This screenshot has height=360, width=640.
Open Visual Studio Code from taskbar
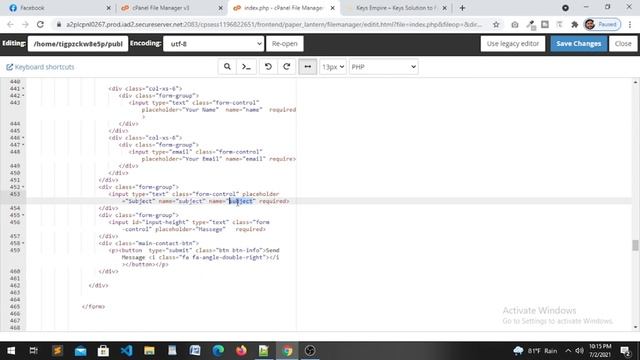(127, 351)
